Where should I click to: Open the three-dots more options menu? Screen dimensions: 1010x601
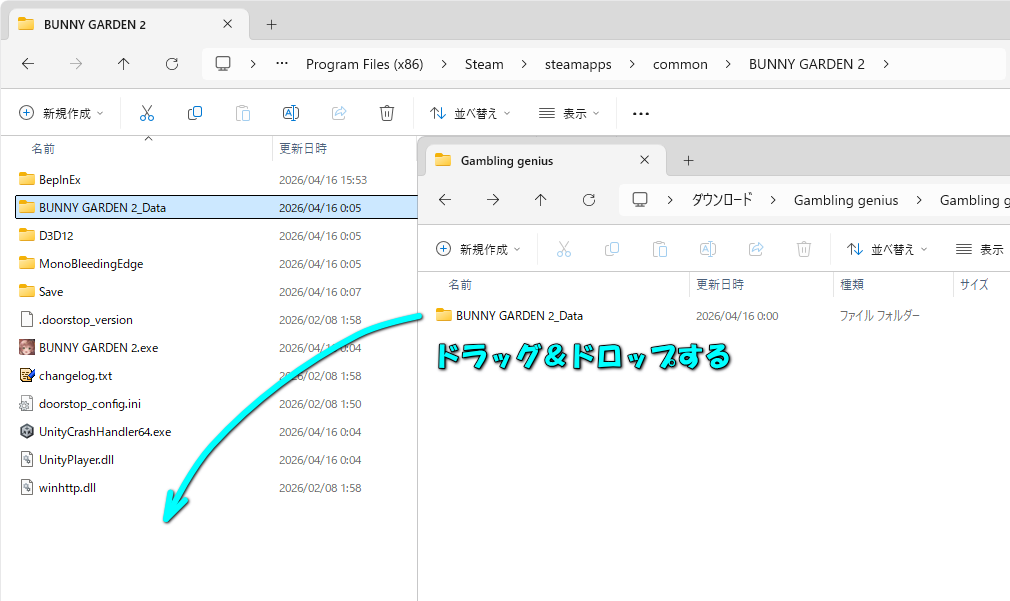point(641,113)
